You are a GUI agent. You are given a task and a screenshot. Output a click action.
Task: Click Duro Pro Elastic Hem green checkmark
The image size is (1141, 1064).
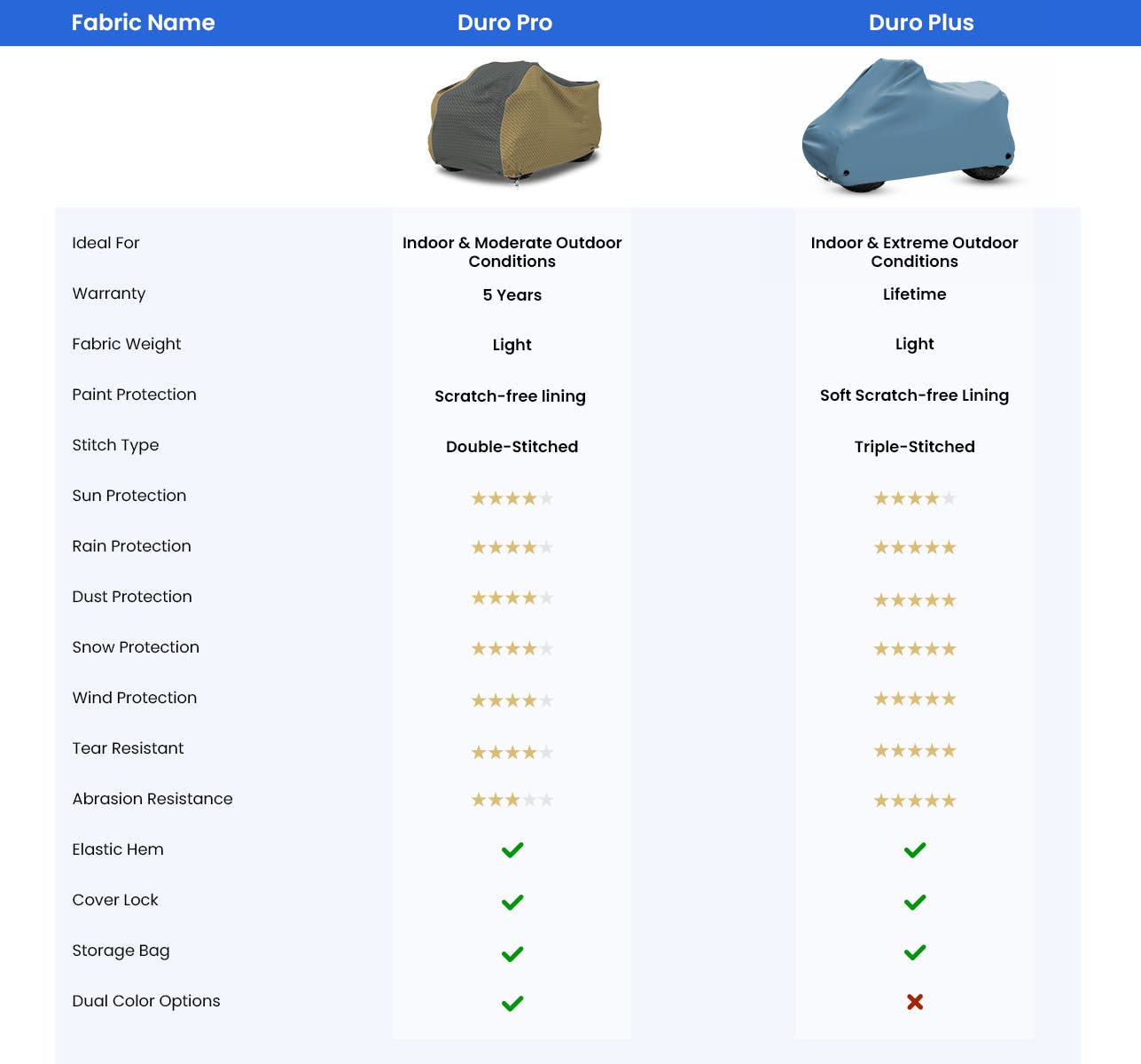512,850
